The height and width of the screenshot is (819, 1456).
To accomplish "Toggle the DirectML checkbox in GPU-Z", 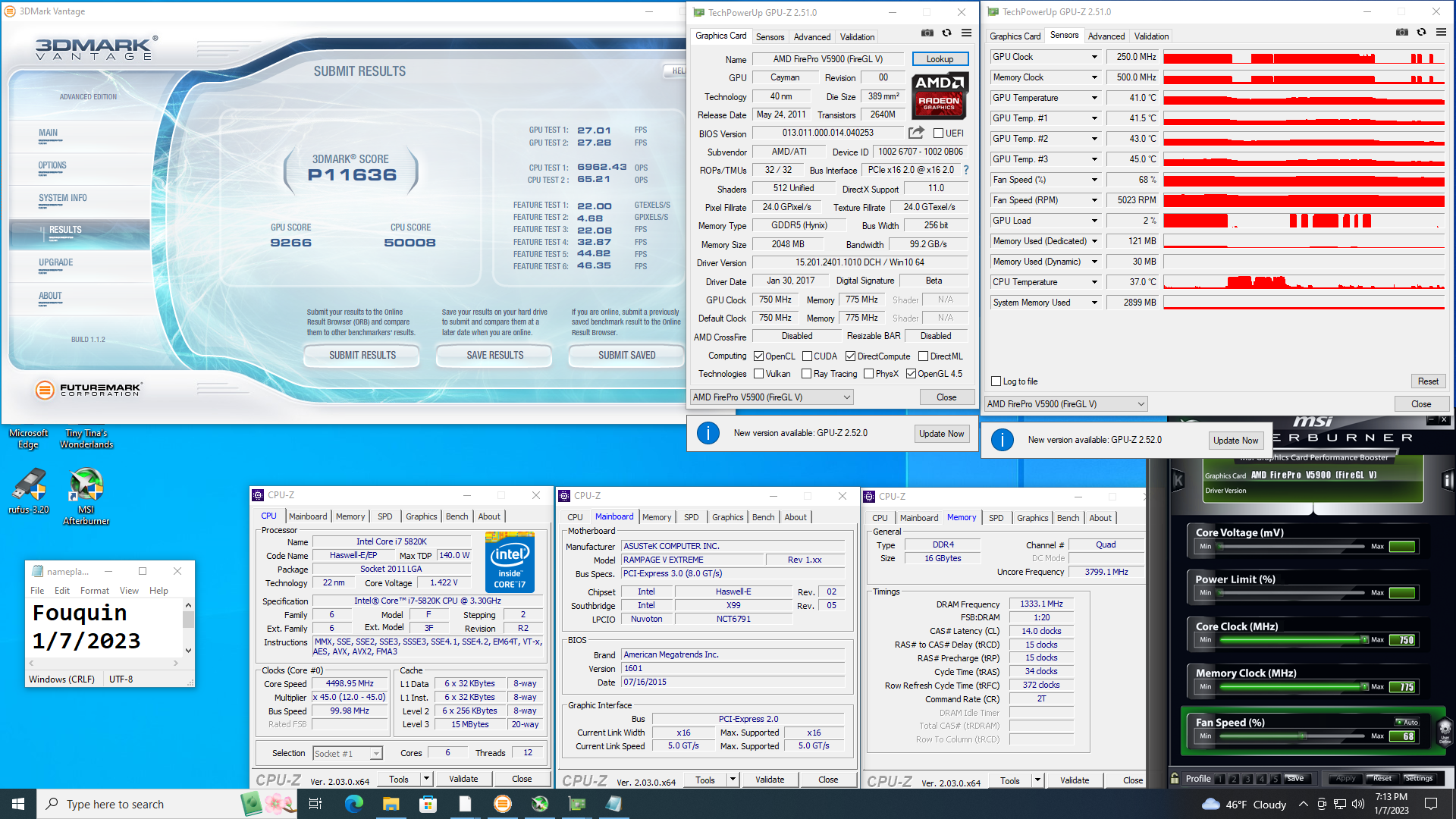I will click(923, 356).
